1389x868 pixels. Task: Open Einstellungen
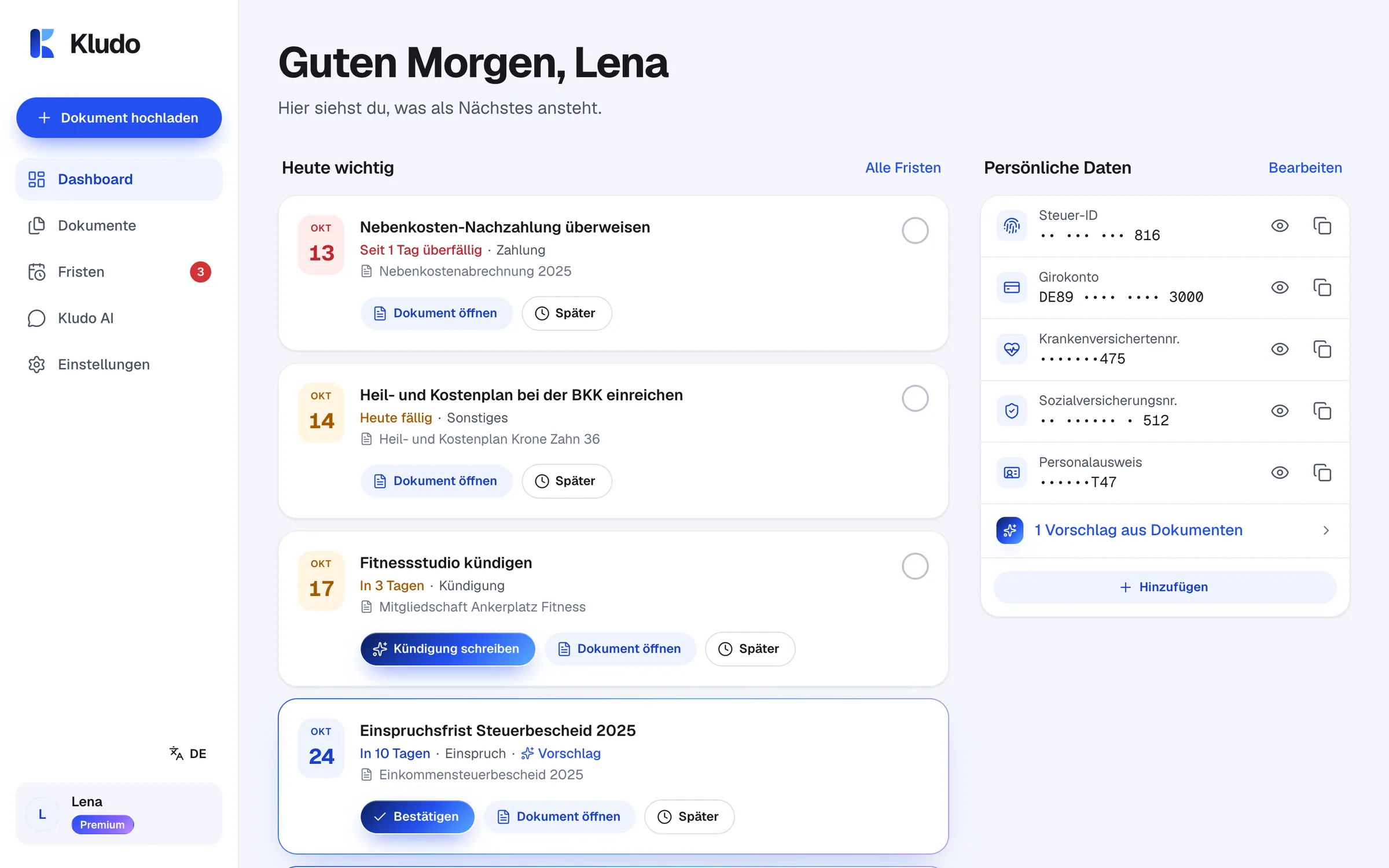[119, 365]
